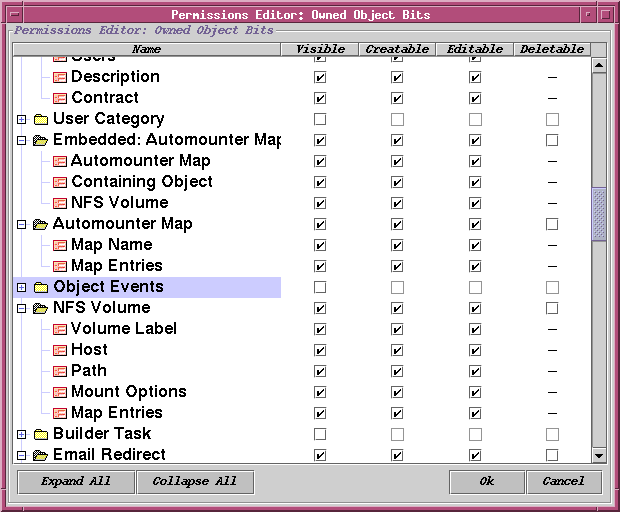Screen dimensions: 620x512
Task: Click the Deletable column header
Action: [552, 49]
